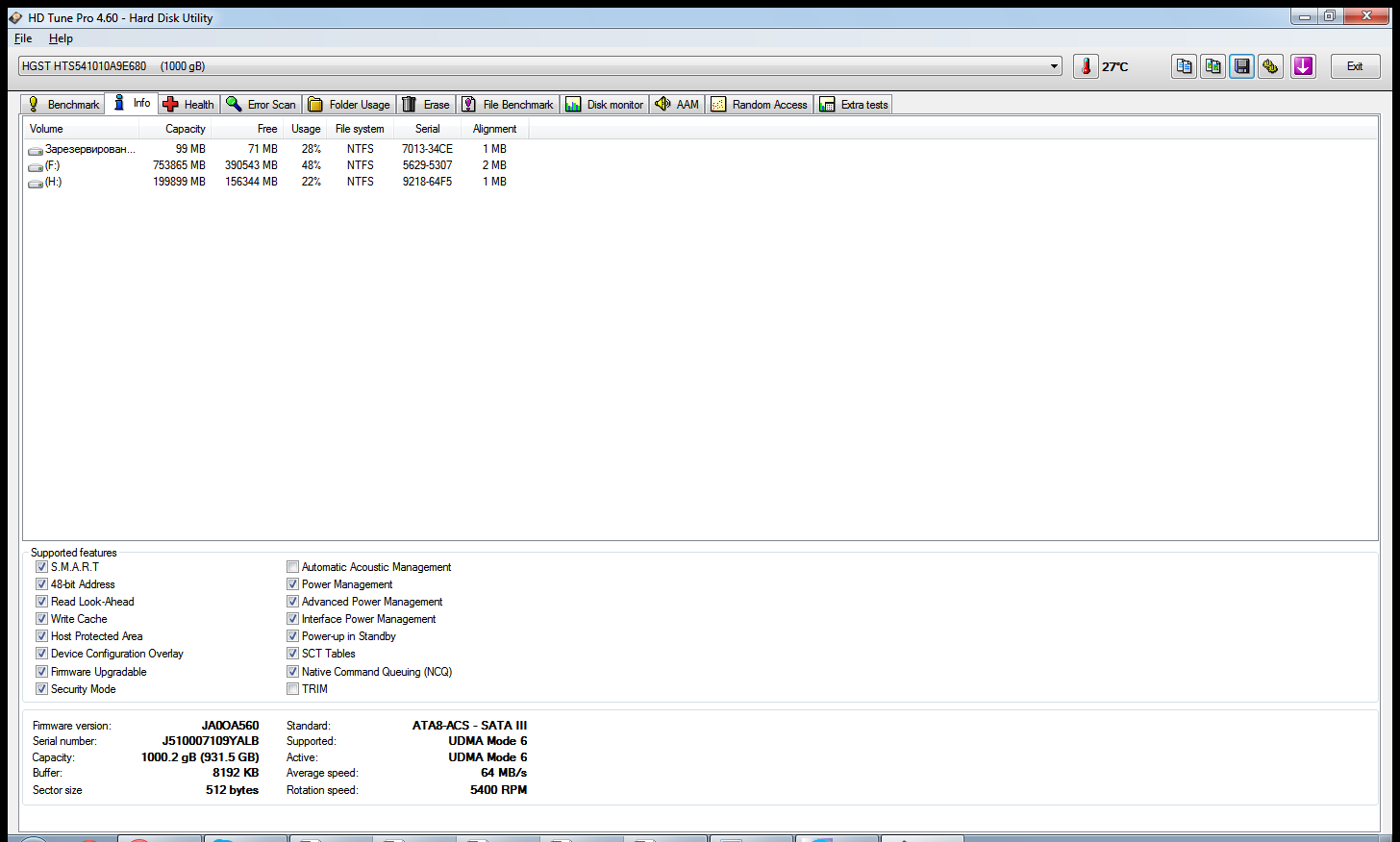1400x842 pixels.
Task: Click the thermometer temperature icon
Action: tap(1086, 66)
